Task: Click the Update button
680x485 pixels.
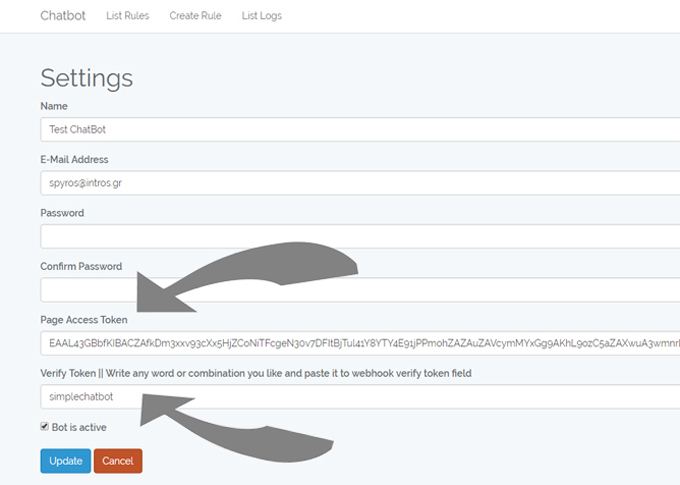Action: point(65,461)
